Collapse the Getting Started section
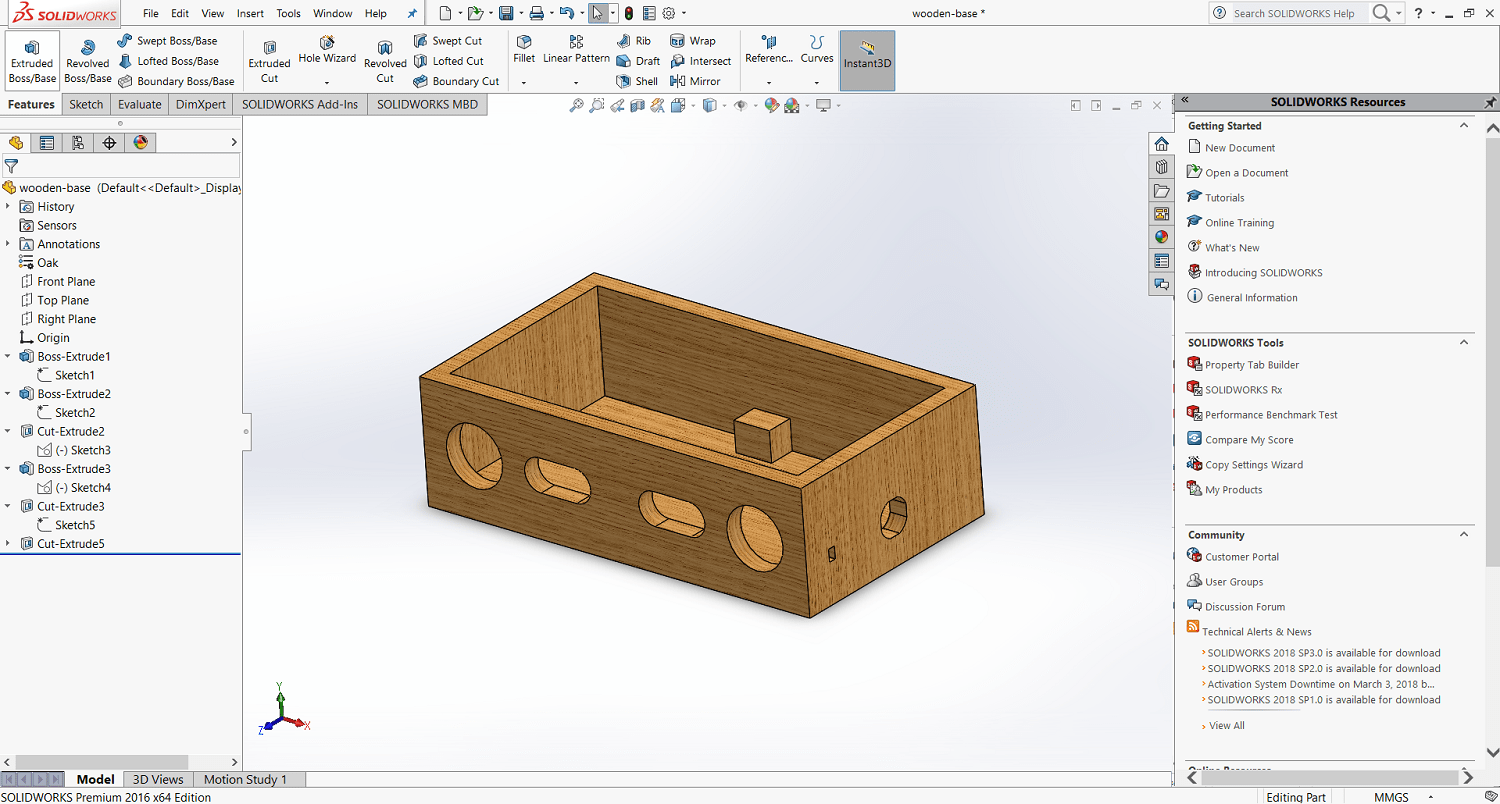The width and height of the screenshot is (1500, 804). point(1464,126)
